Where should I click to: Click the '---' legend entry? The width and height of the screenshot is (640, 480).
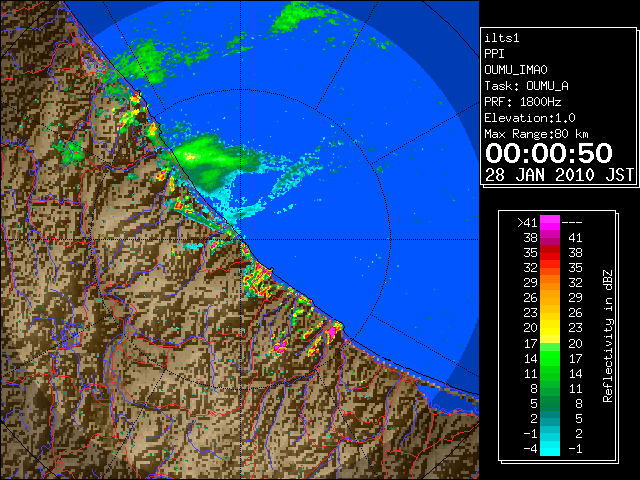click(x=572, y=223)
